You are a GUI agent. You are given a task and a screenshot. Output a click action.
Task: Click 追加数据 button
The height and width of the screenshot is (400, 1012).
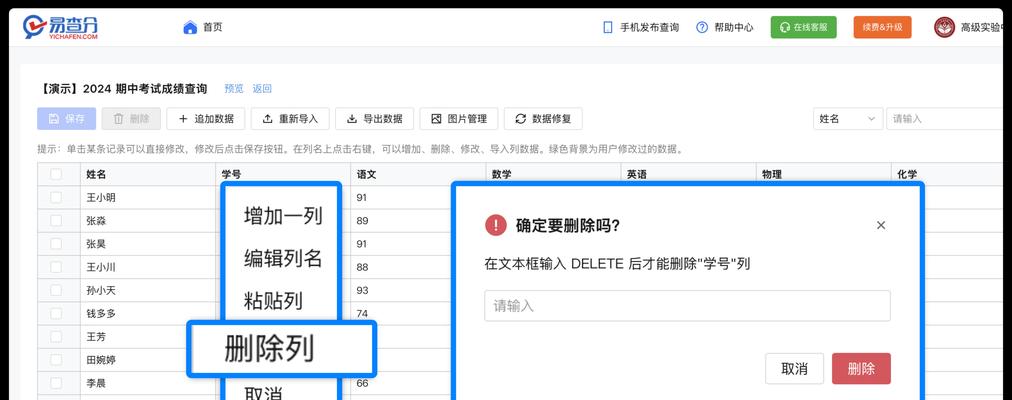[206, 119]
